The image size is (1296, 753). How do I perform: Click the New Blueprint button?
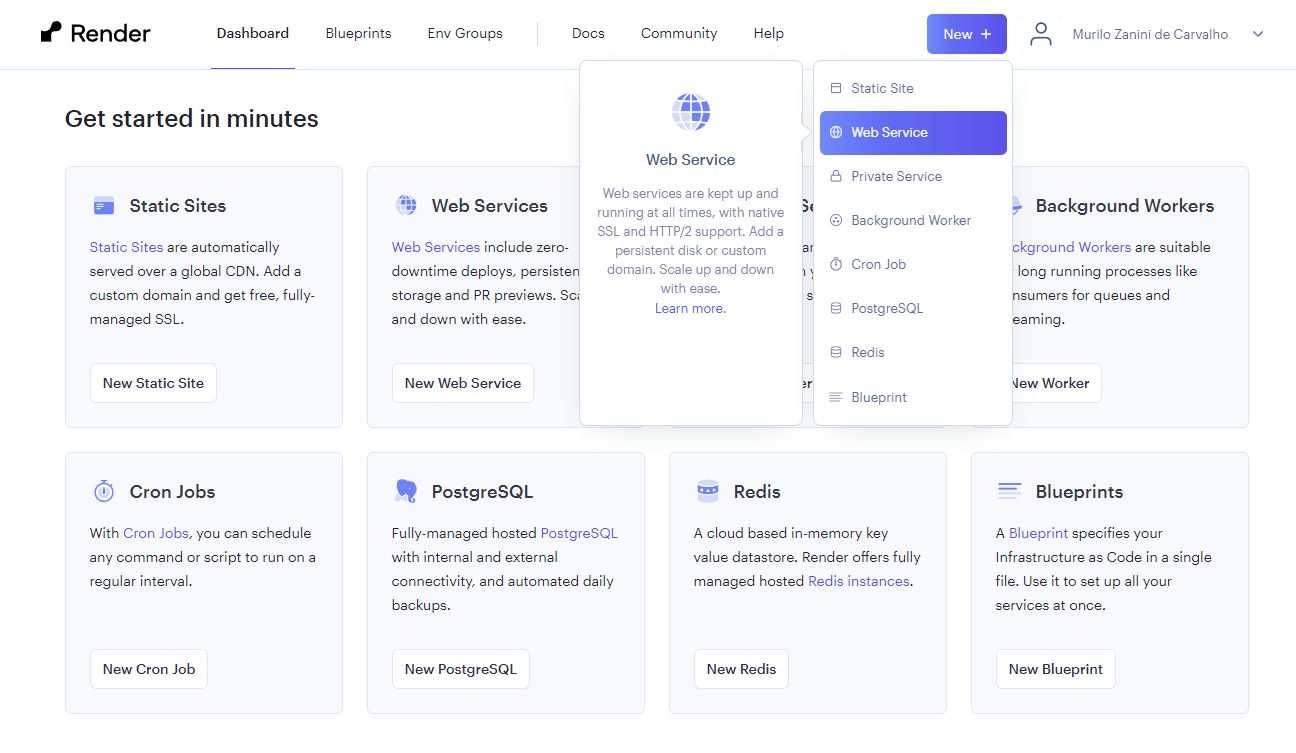[x=1056, y=669]
